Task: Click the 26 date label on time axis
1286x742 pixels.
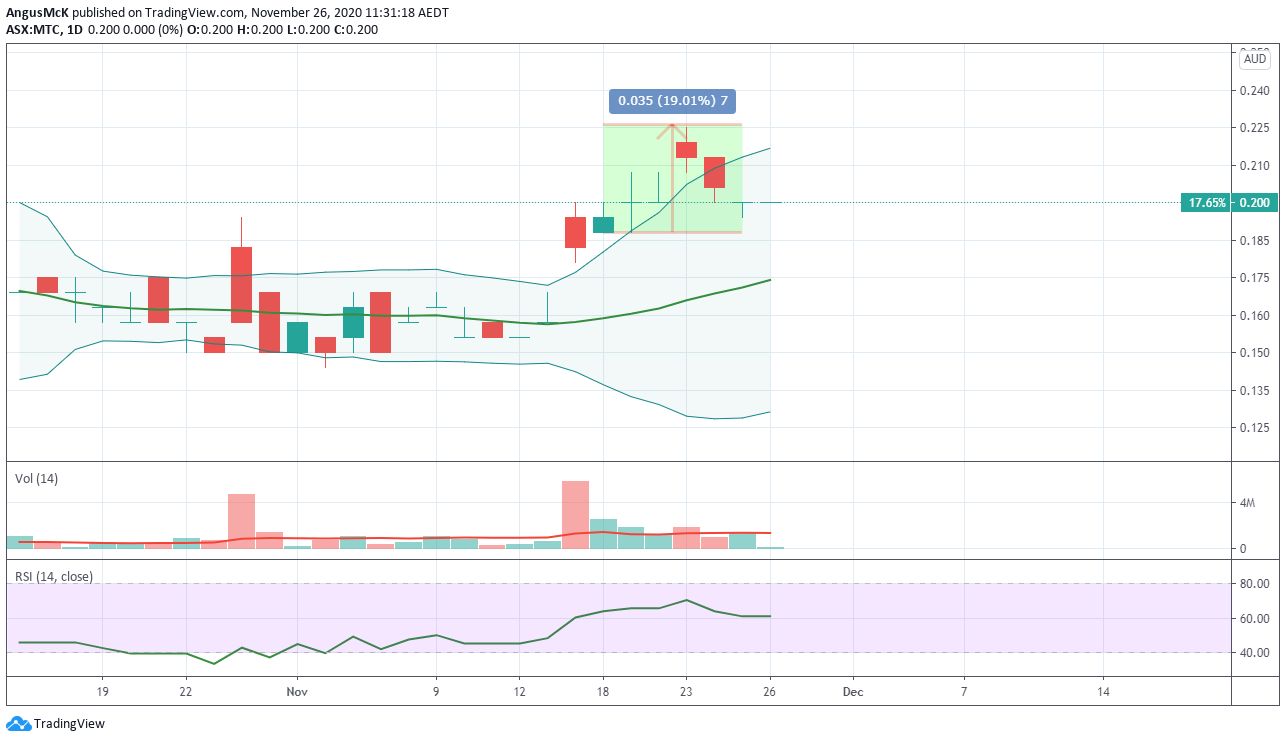Action: (x=769, y=691)
